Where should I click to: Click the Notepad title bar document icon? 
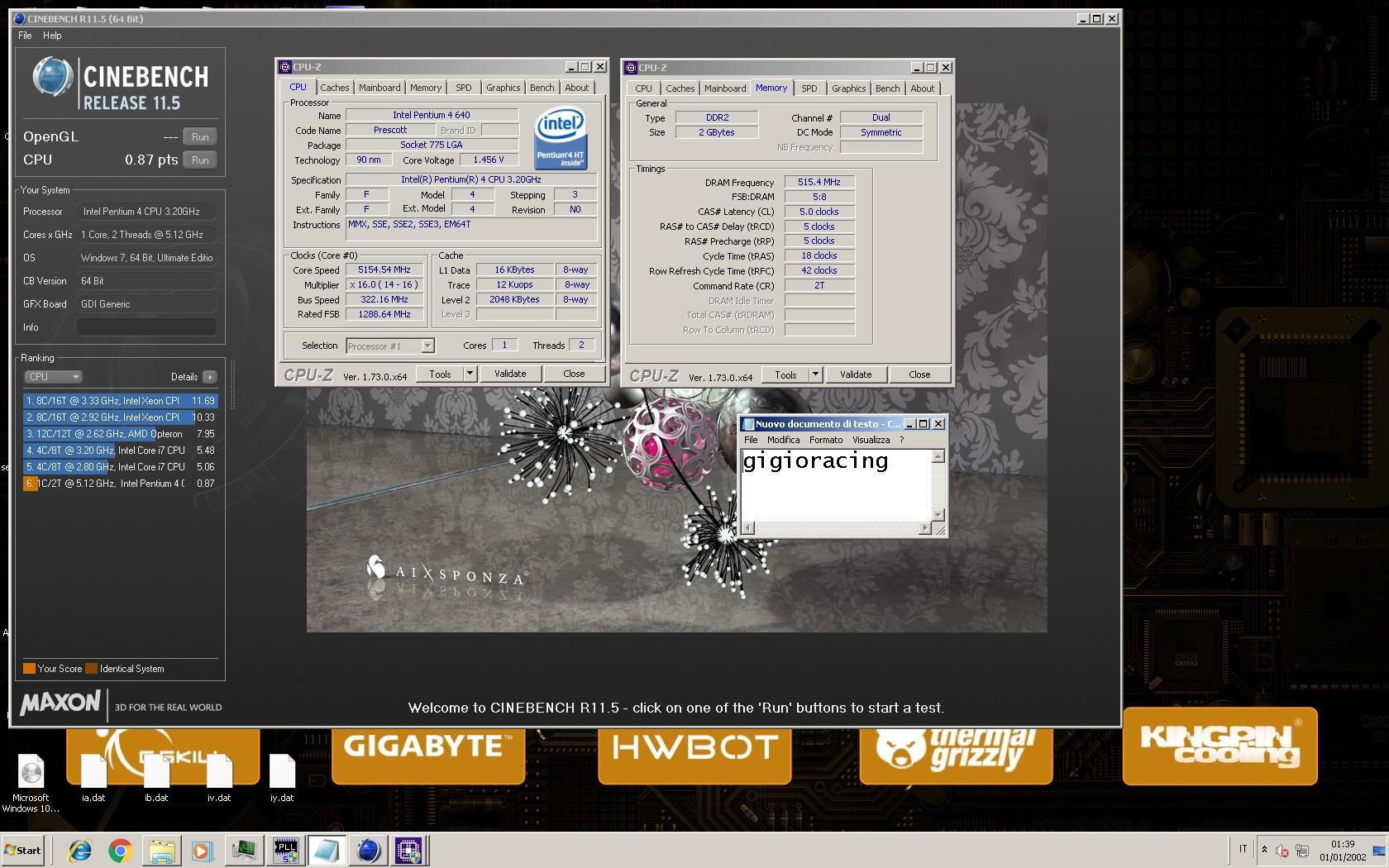point(749,424)
